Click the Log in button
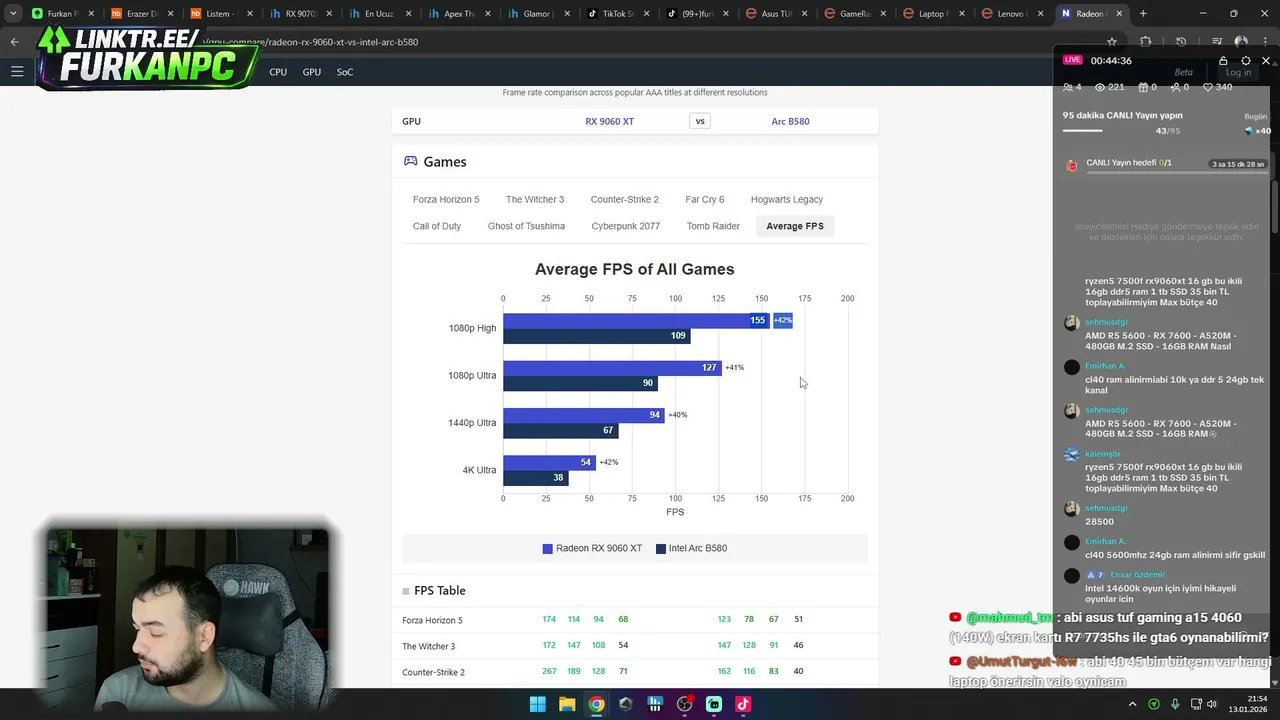Viewport: 1280px width, 720px height. tap(1238, 72)
